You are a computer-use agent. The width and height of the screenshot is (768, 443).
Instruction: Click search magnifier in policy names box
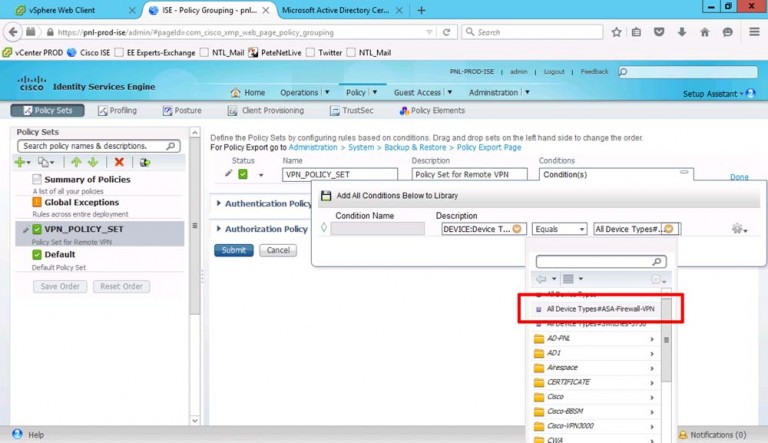pos(170,146)
